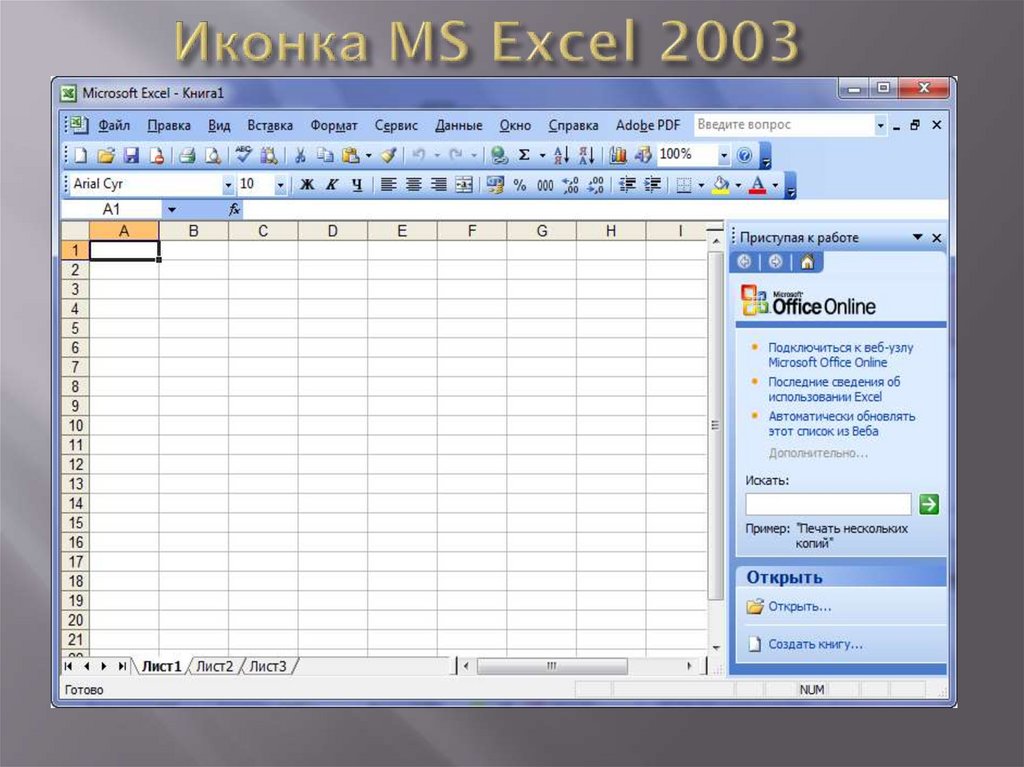Save the workbook using the floppy disk icon
Viewport: 1024px width, 767px height.
point(131,155)
